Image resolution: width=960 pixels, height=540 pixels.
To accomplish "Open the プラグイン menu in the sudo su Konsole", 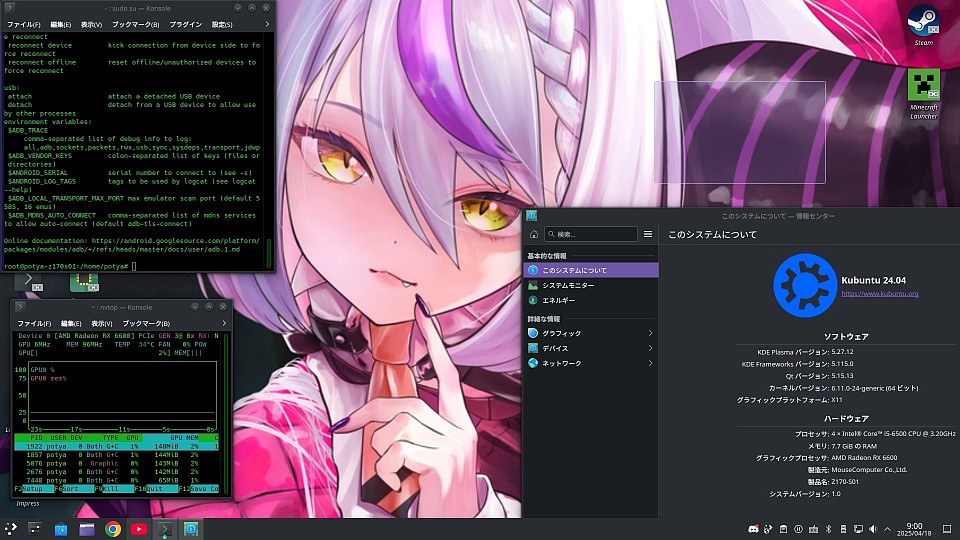I will click(x=186, y=23).
